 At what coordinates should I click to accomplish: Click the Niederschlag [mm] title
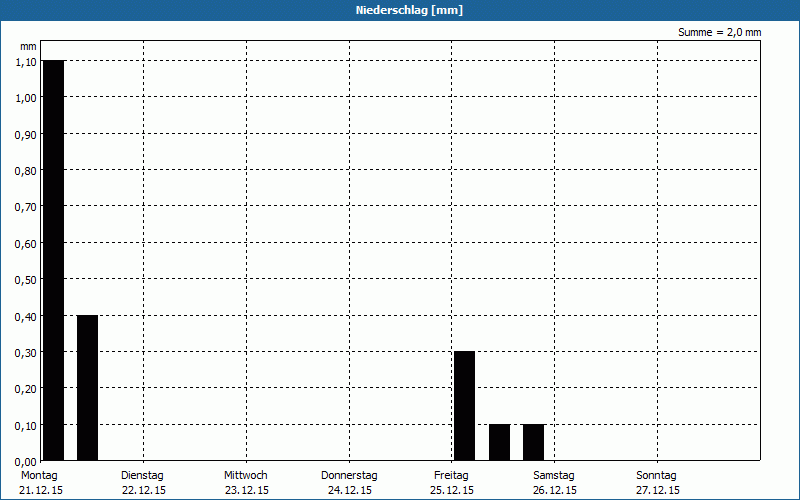[x=409, y=10]
